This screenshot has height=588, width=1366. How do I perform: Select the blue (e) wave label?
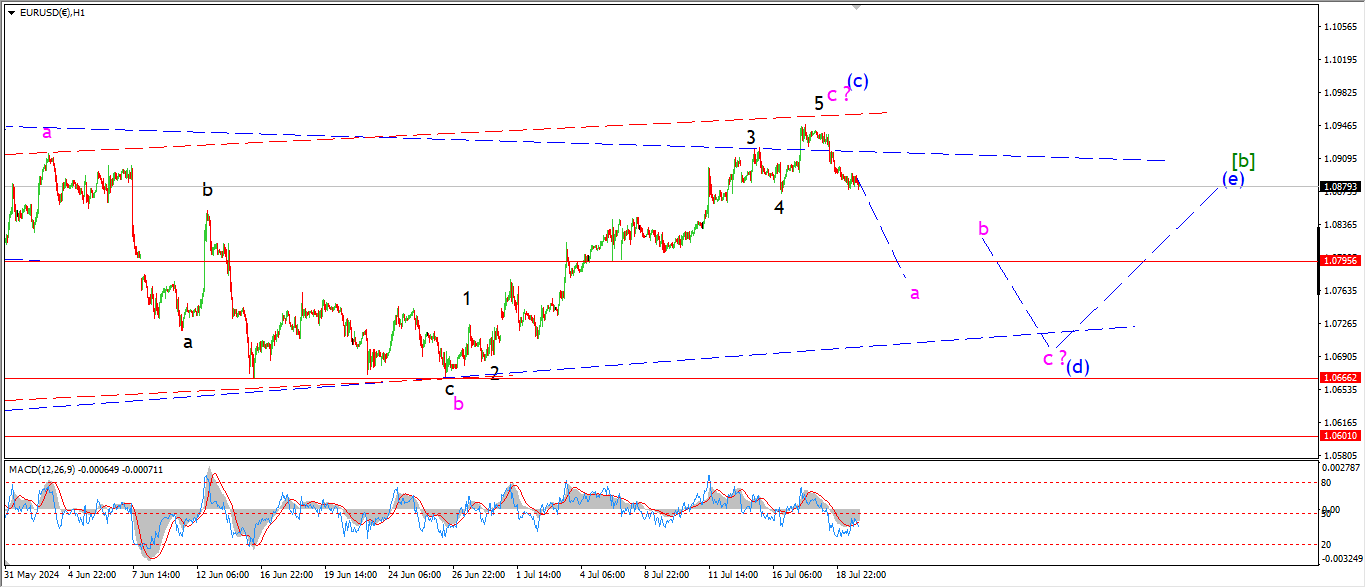[1232, 179]
